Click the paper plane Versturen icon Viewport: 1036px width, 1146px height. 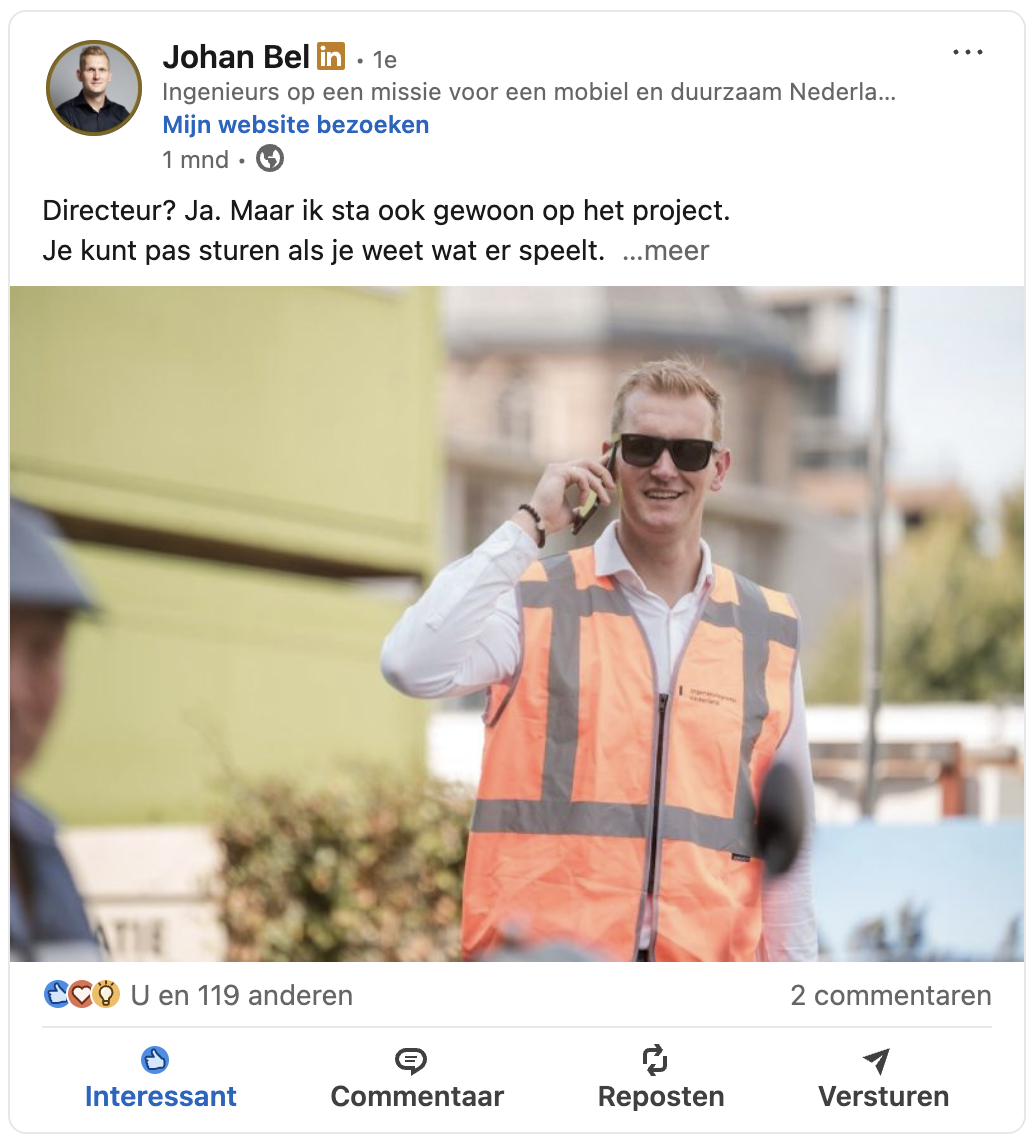[877, 1060]
